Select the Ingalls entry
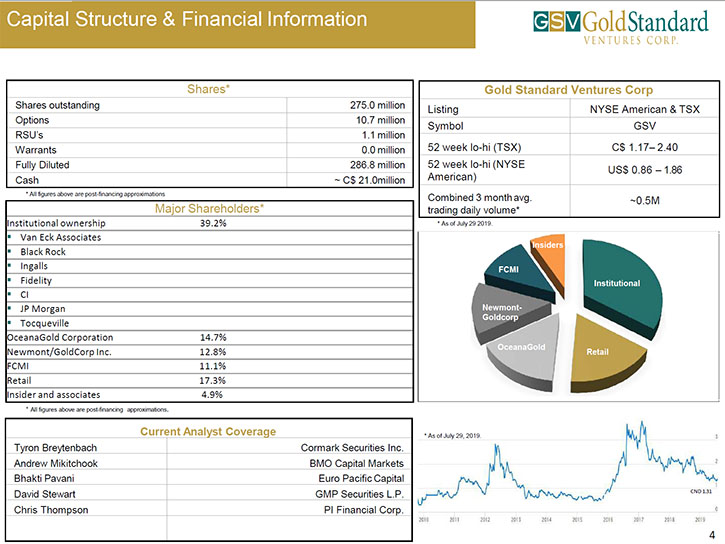The width and height of the screenshot is (725, 544). tap(34, 266)
